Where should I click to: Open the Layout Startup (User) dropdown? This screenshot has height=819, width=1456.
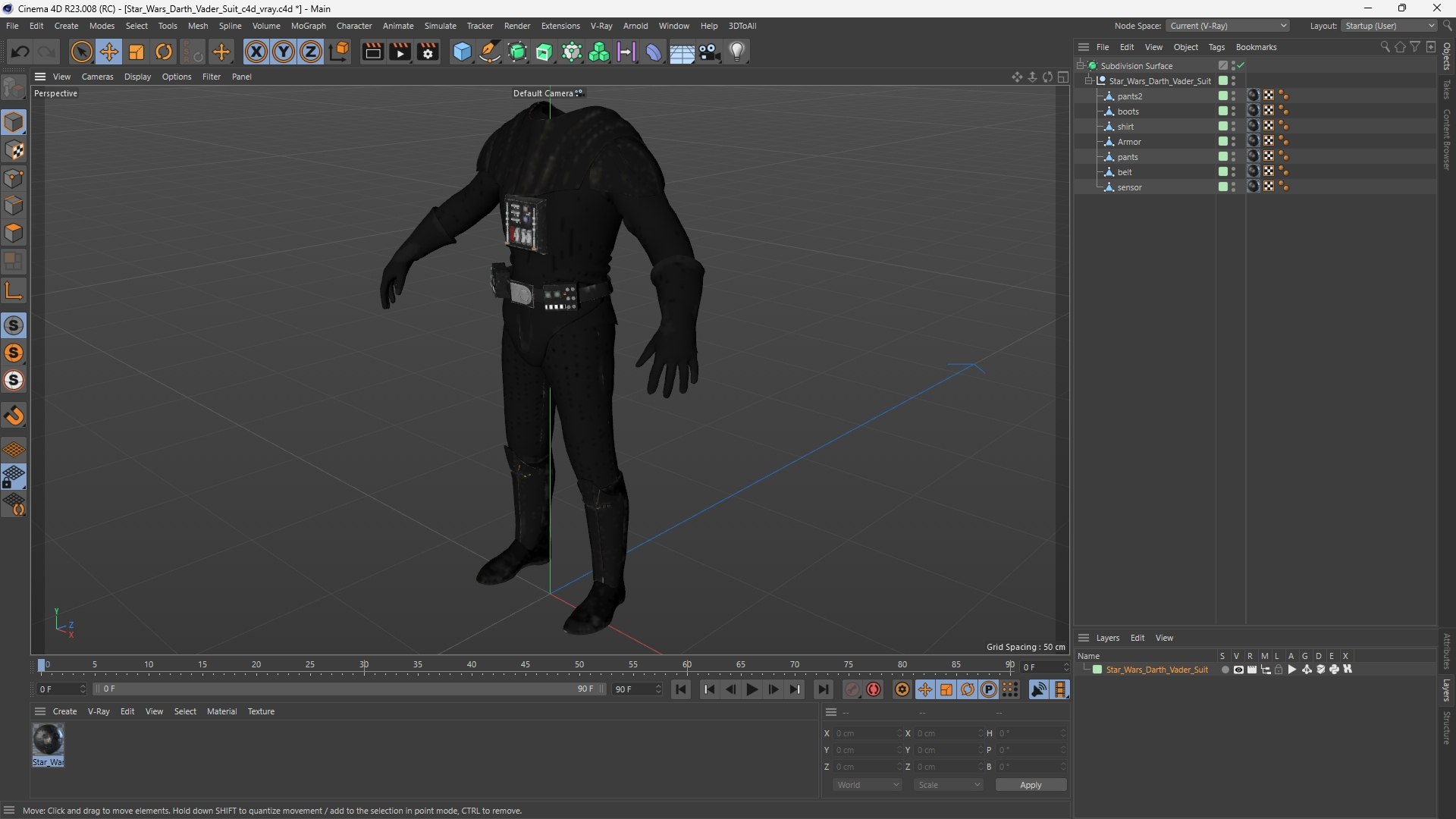coord(1389,26)
